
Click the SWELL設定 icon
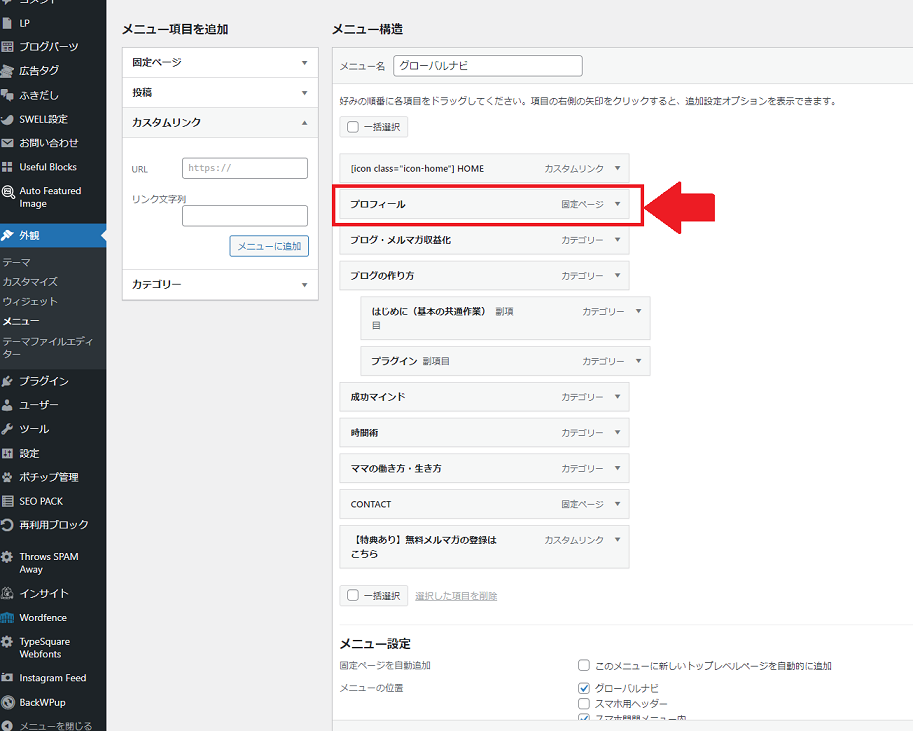[x=7, y=119]
